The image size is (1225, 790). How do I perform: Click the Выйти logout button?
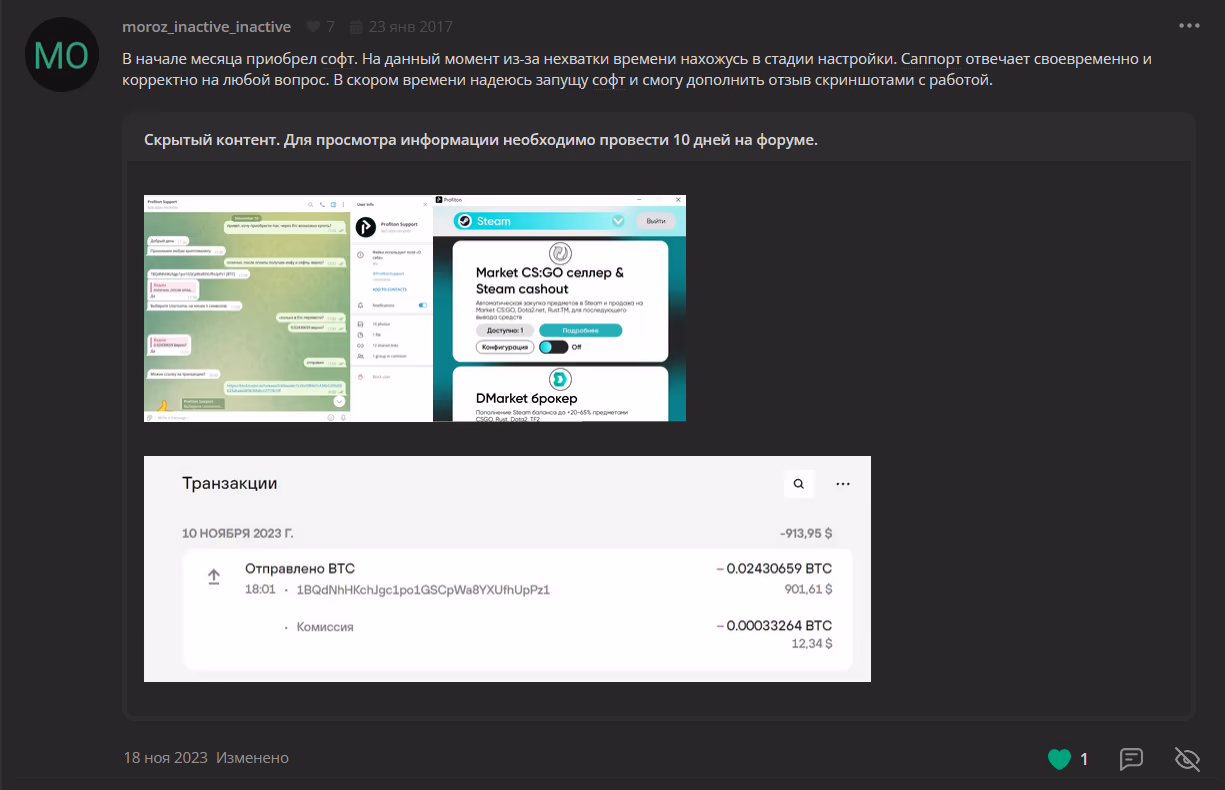click(656, 221)
